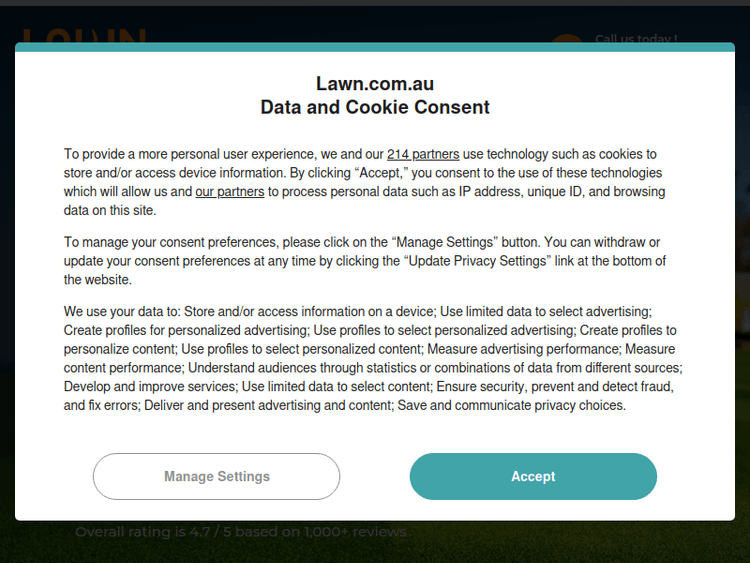Click the orange phone icon
The height and width of the screenshot is (563, 750).
[x=566, y=40]
